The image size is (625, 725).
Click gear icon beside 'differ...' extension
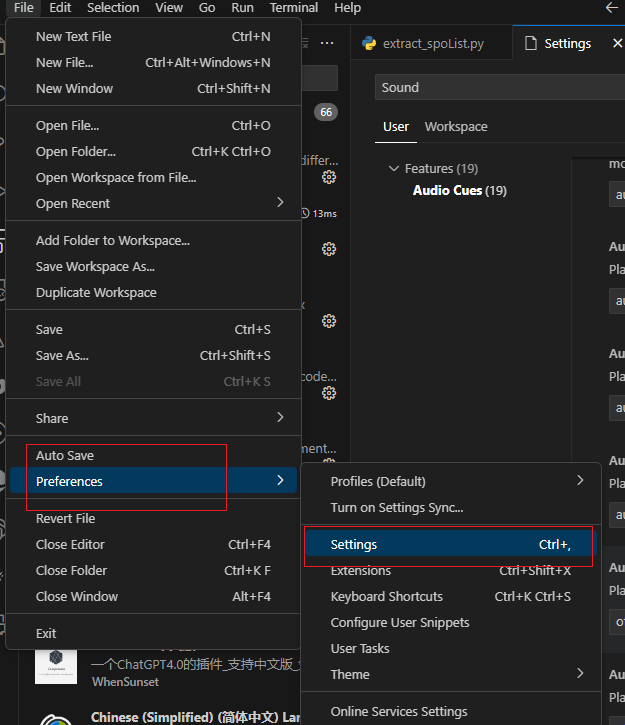329,177
